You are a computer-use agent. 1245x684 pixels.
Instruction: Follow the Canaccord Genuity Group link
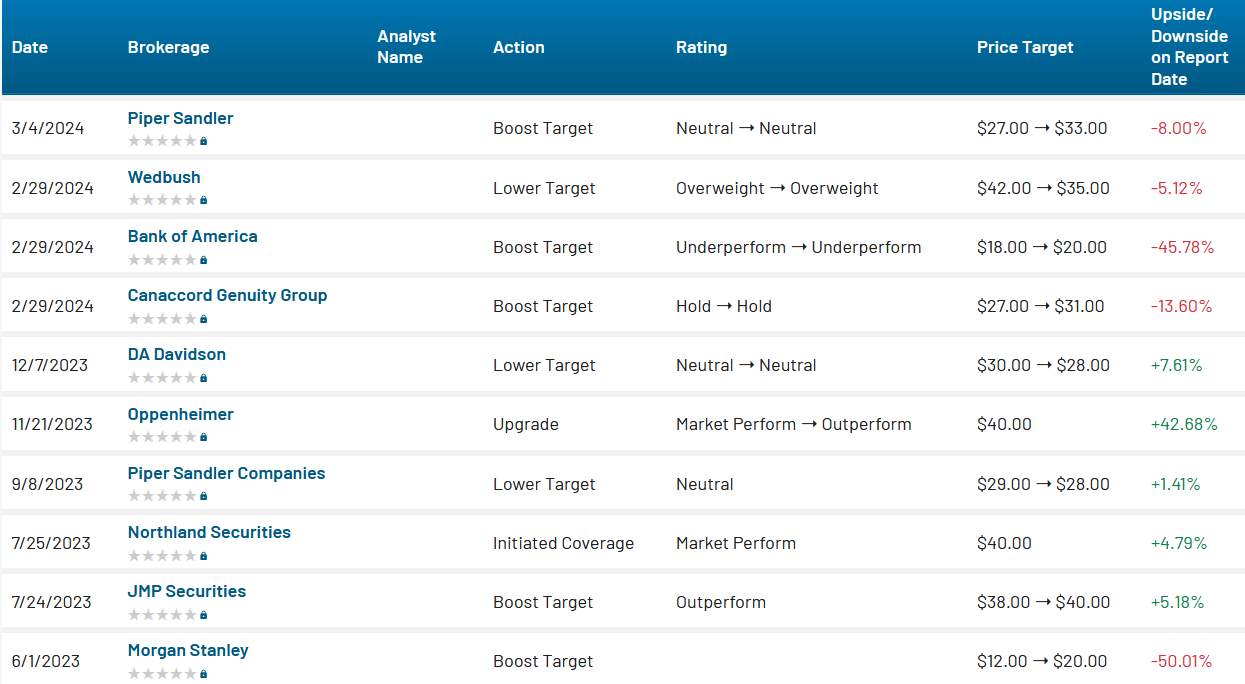coord(227,295)
